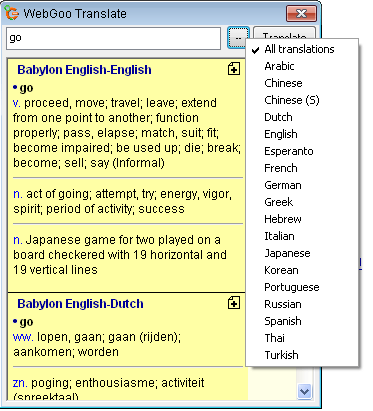Choose Japanese from the language menu
Screen dimensions: 373x411
[x=302, y=253]
